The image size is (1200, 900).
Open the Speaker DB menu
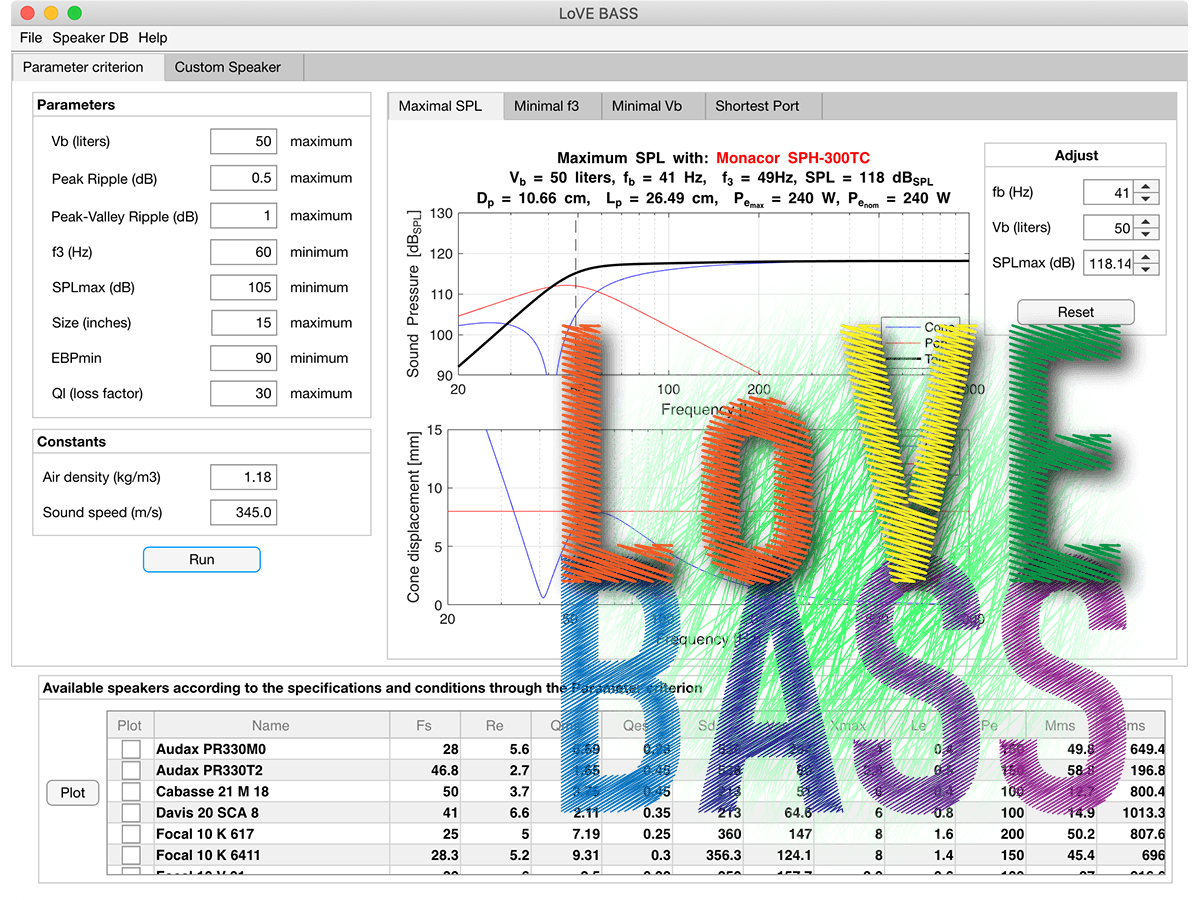pyautogui.click(x=90, y=38)
